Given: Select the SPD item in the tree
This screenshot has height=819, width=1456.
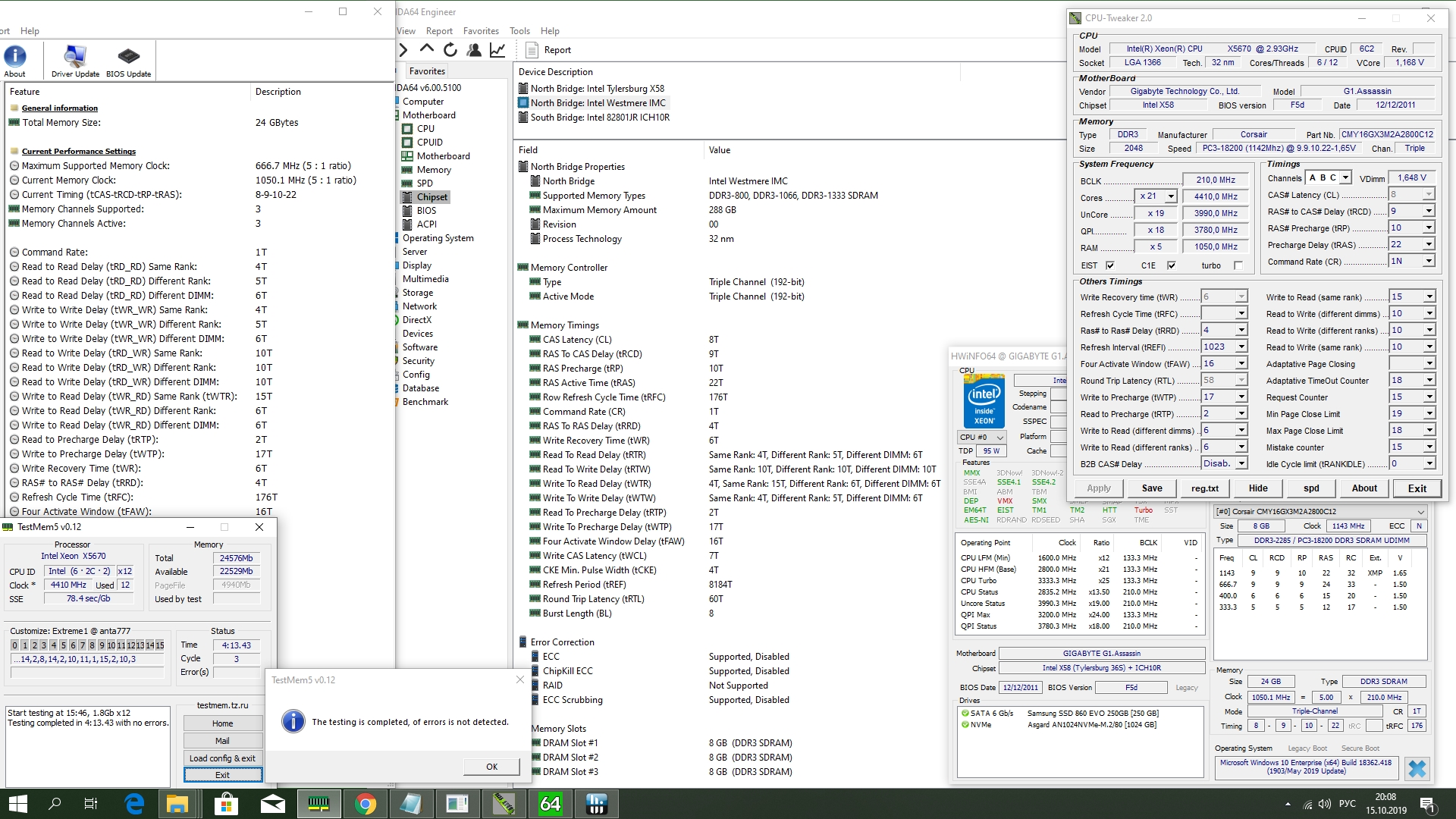Looking at the screenshot, I should click(425, 184).
